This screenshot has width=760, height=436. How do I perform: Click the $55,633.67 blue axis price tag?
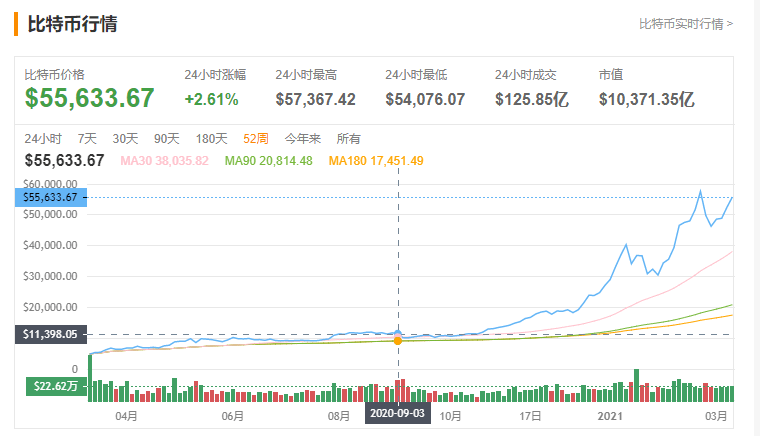(50, 198)
